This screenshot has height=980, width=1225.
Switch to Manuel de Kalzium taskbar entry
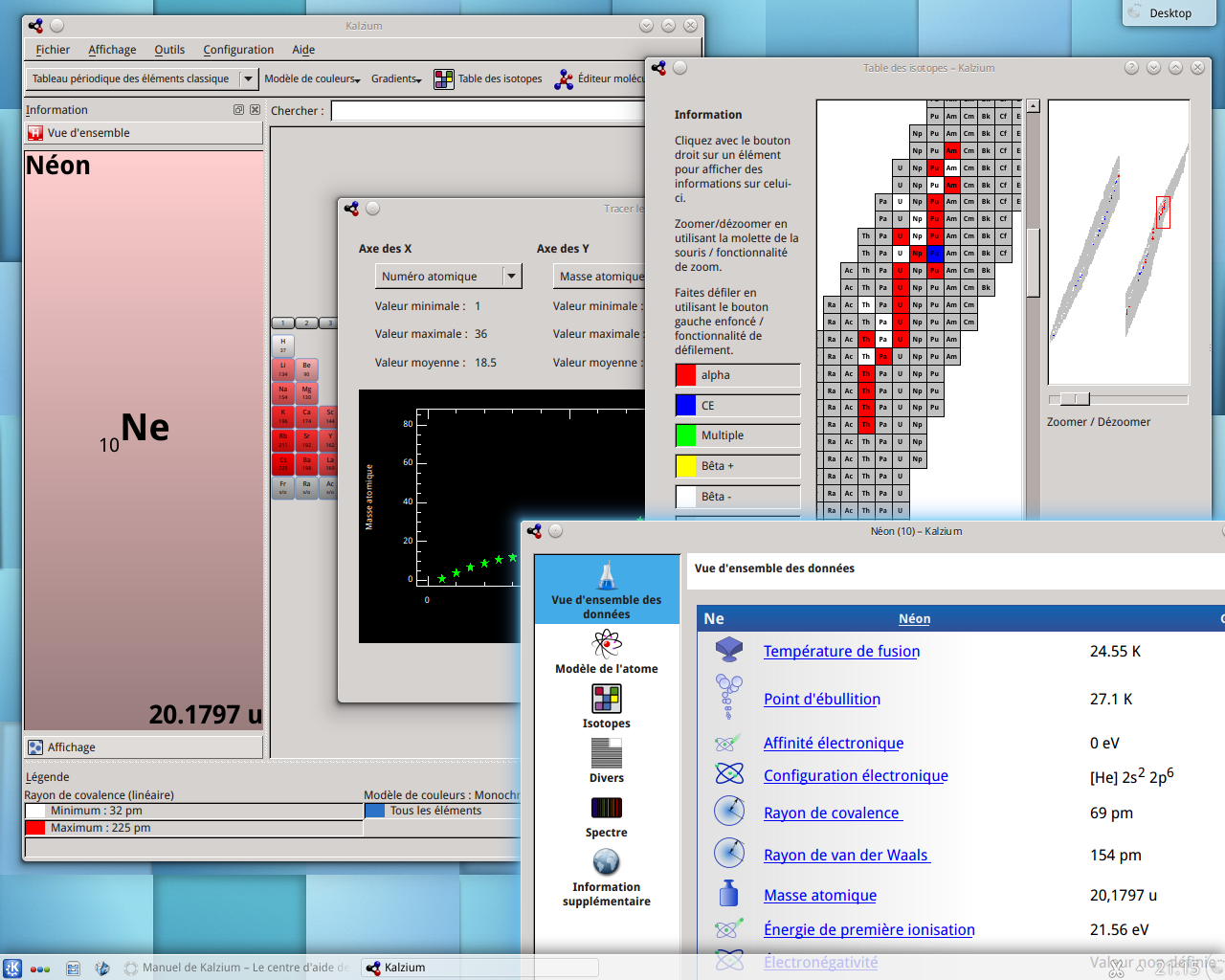[236, 968]
